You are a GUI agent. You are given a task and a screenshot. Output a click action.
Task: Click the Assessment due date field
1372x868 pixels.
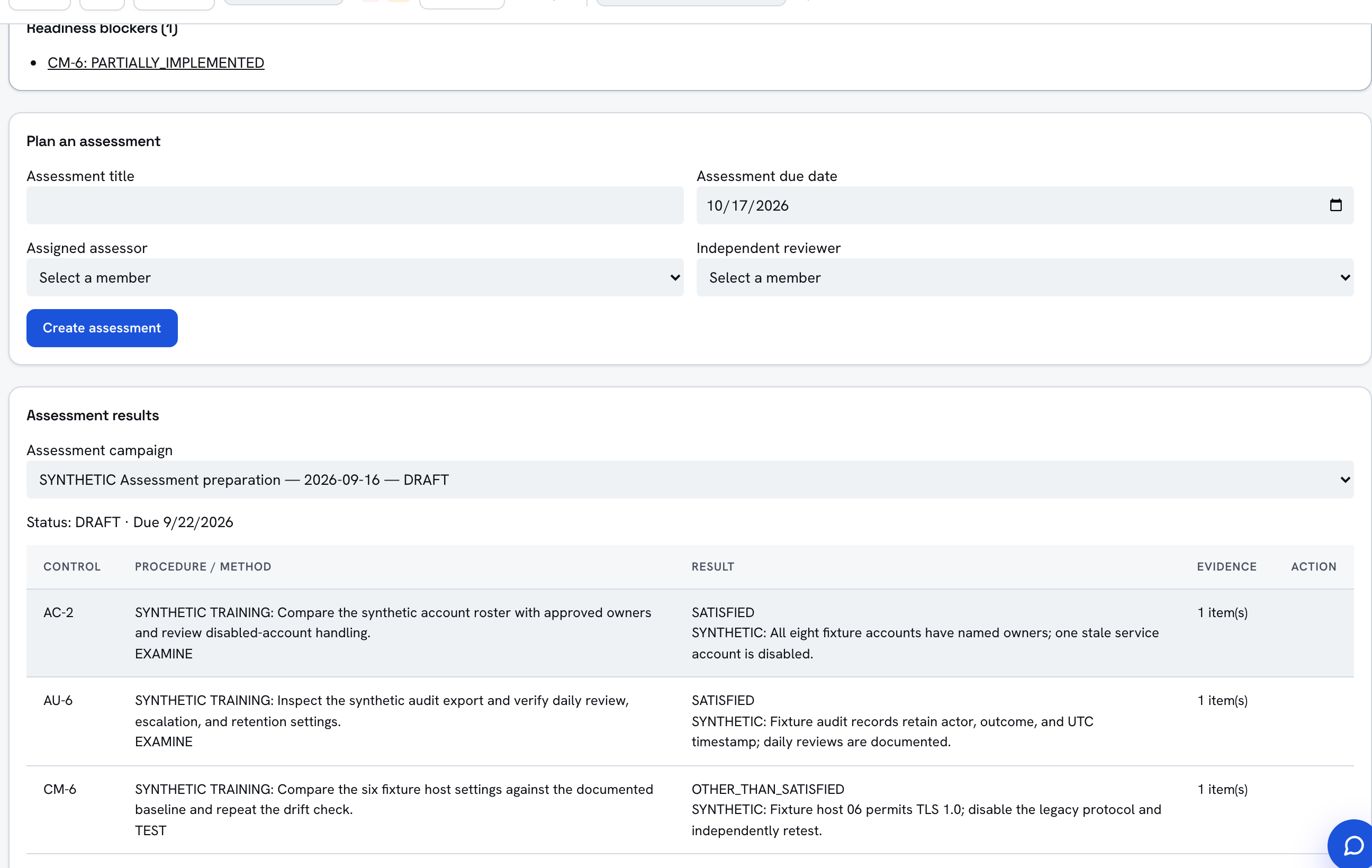click(1024, 205)
